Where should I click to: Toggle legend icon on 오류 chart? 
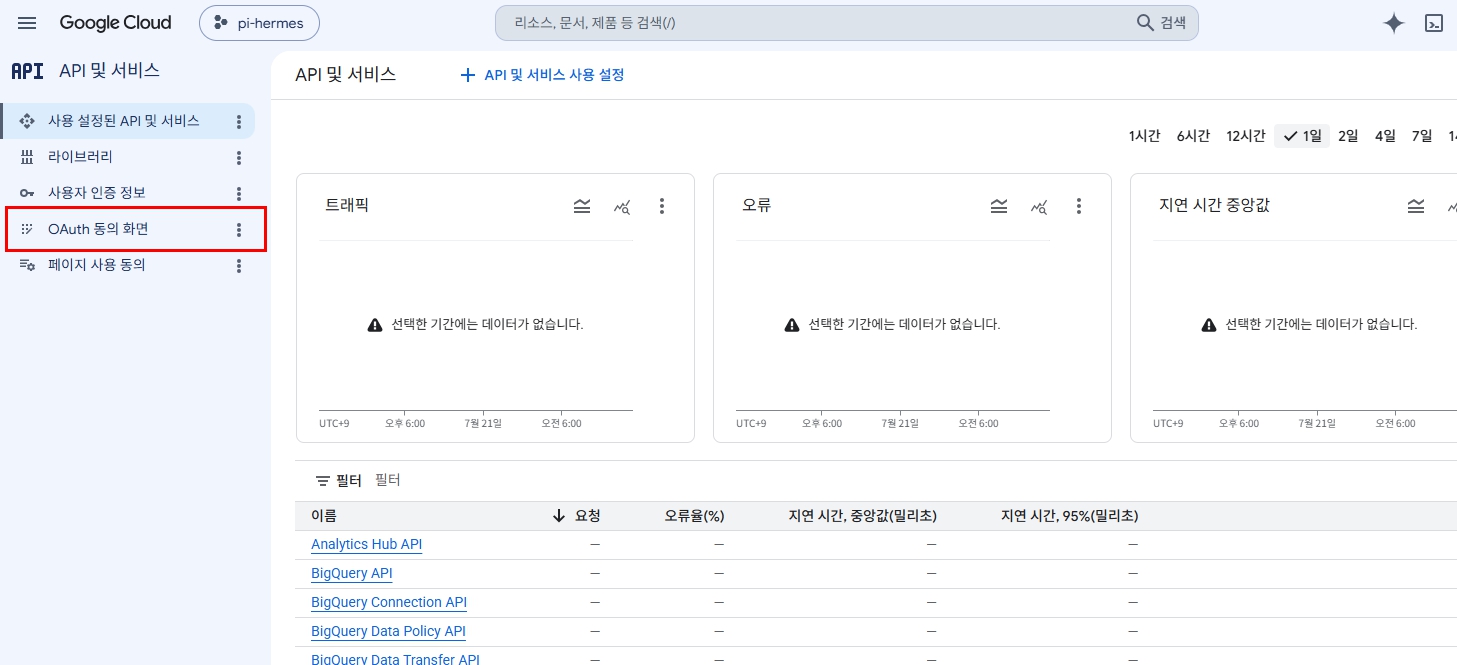point(999,206)
